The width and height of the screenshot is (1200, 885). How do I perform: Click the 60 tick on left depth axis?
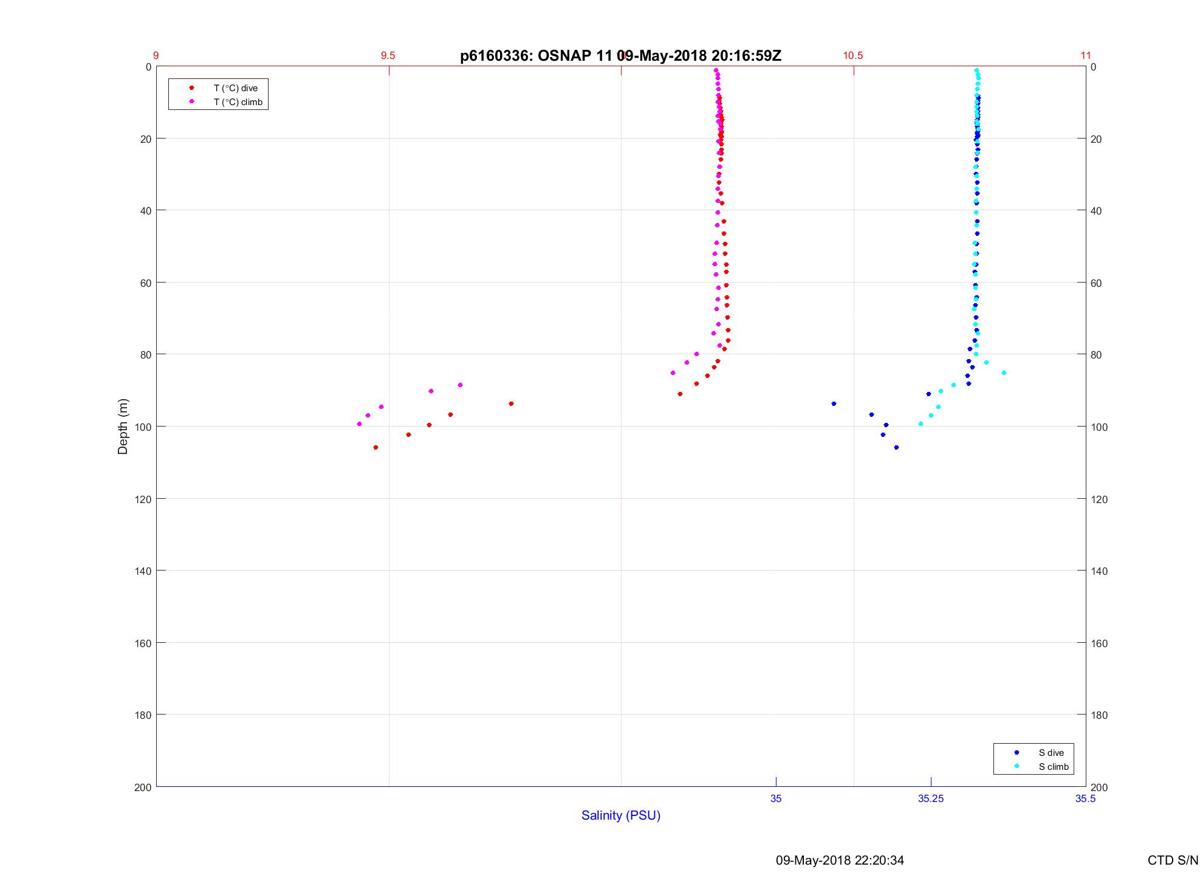pos(145,283)
